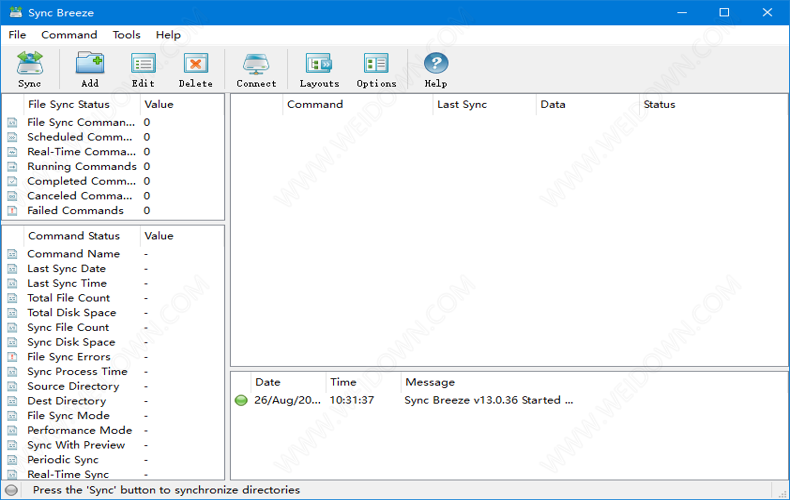Click the Sync Breeze title bar app icon
Screen dimensions: 790x500
(x=16, y=12)
